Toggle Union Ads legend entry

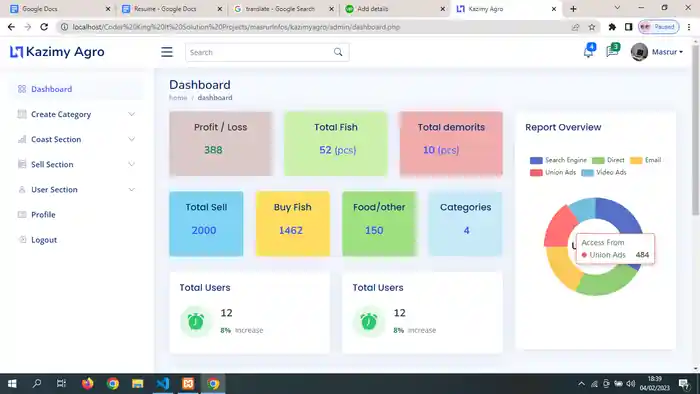(x=553, y=172)
